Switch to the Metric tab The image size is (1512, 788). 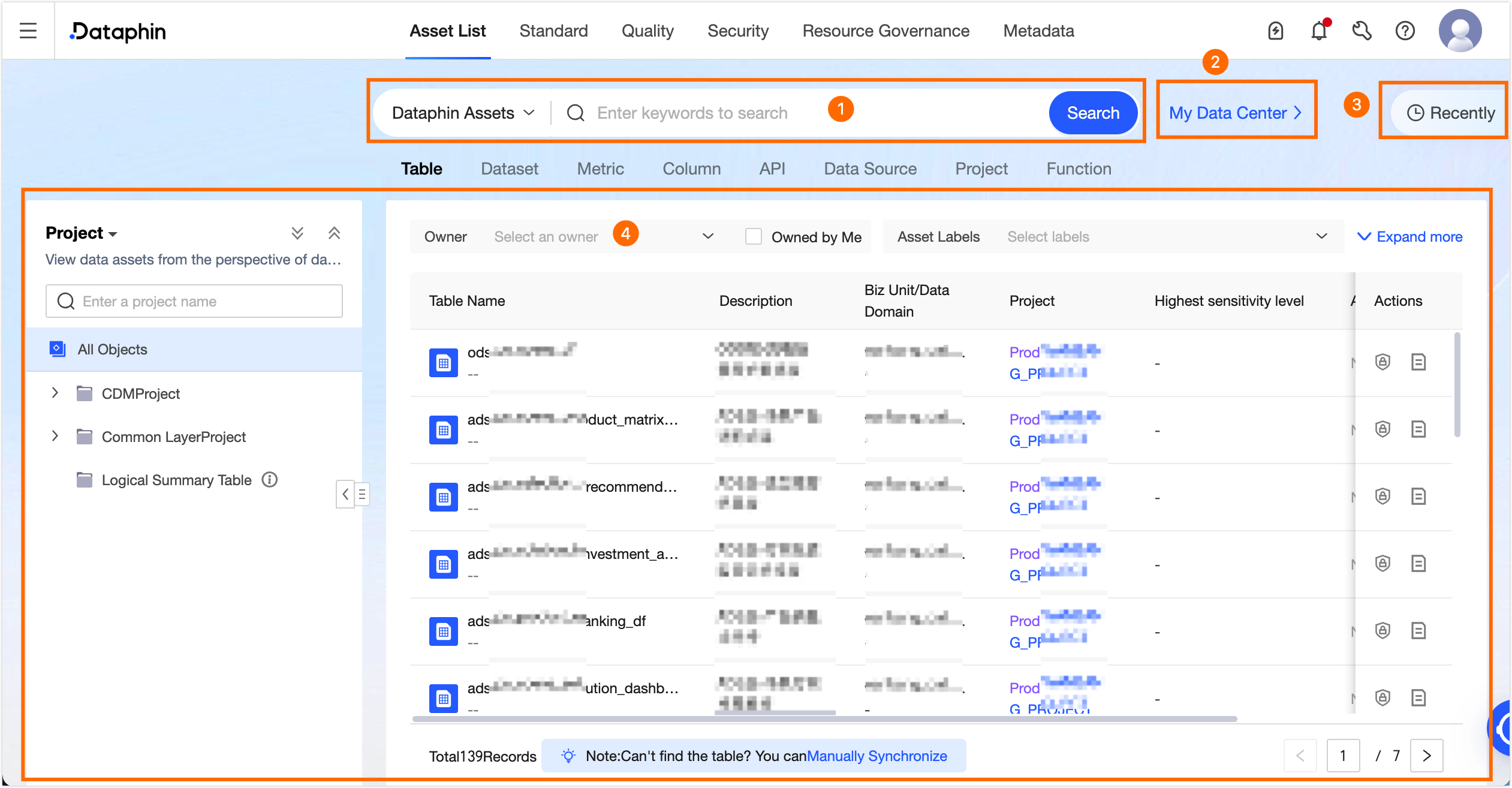pyautogui.click(x=600, y=169)
